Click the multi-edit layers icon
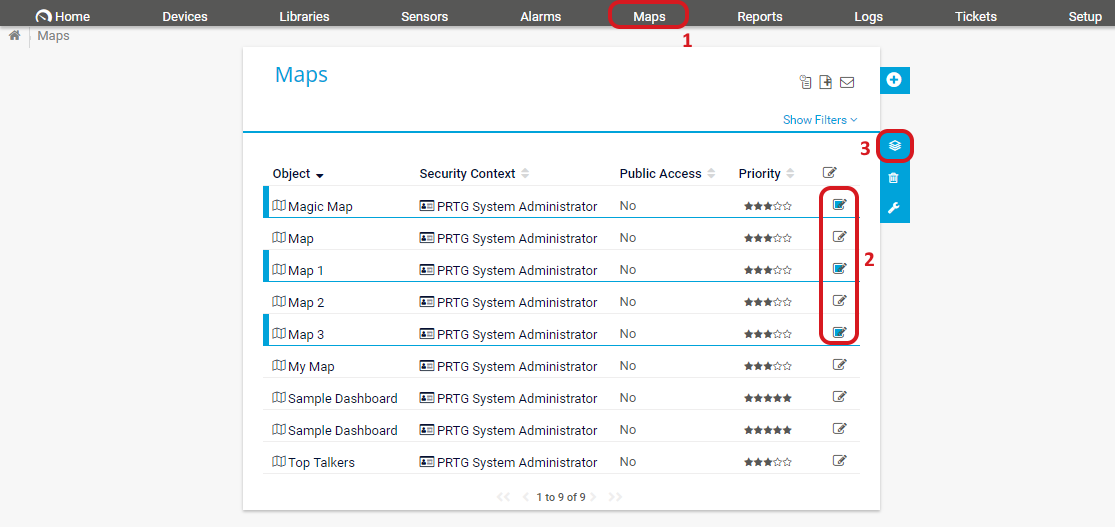Image resolution: width=1115 pixels, height=527 pixels. pos(894,146)
